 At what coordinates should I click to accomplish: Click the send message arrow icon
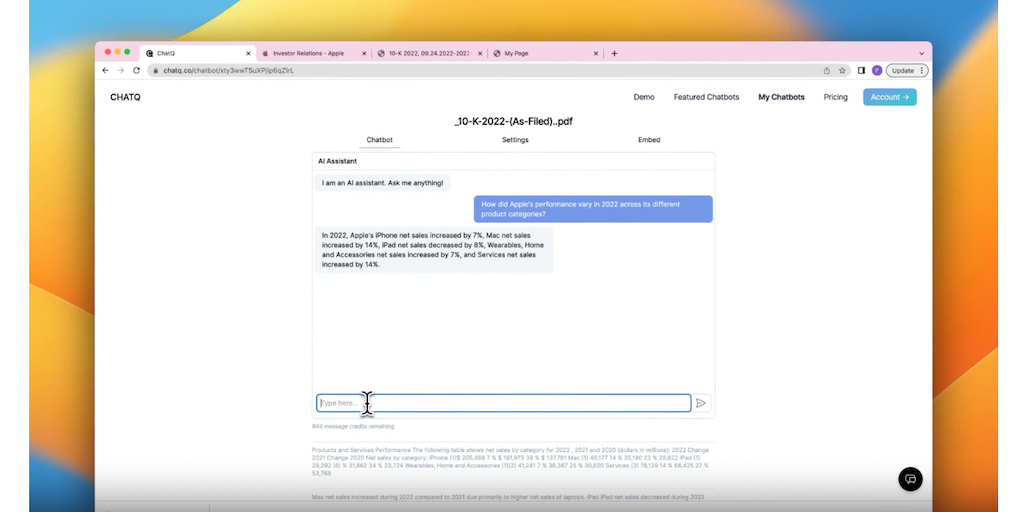pos(701,403)
